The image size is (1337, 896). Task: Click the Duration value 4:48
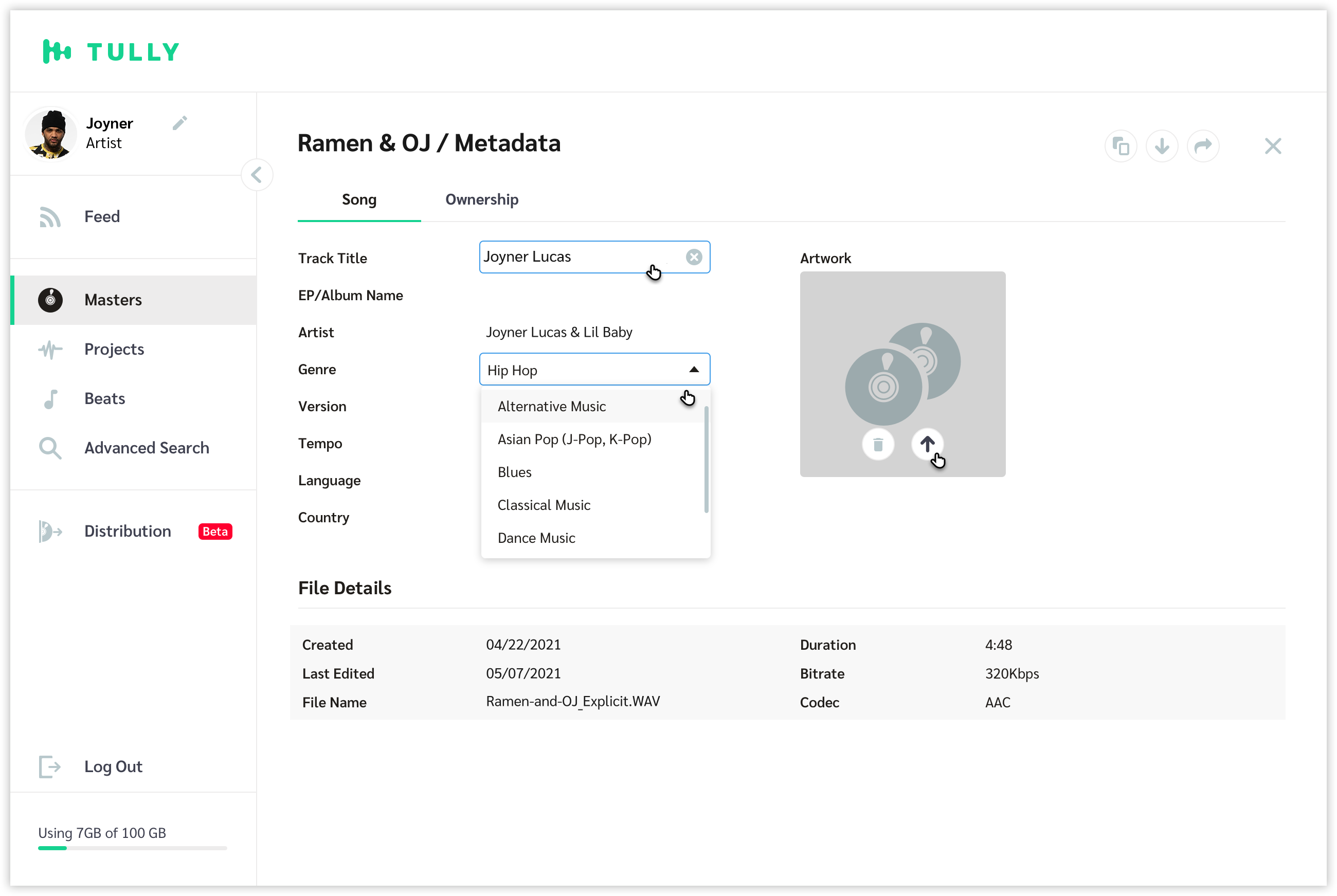[x=998, y=645]
